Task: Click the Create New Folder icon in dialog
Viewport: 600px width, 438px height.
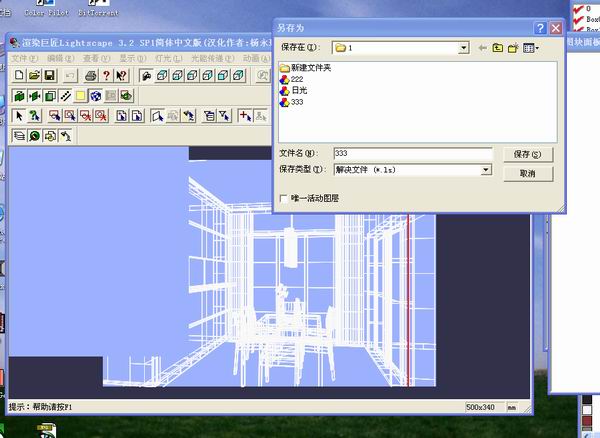Action: point(513,48)
